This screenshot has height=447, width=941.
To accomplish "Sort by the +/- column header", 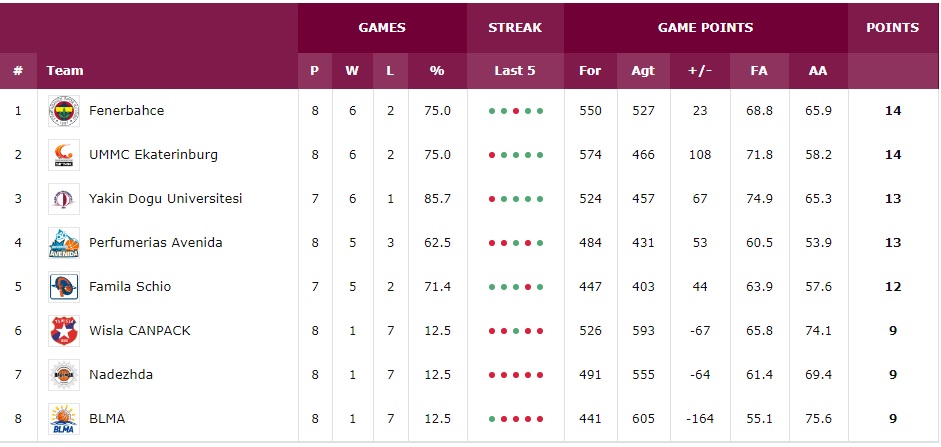I will point(700,71).
